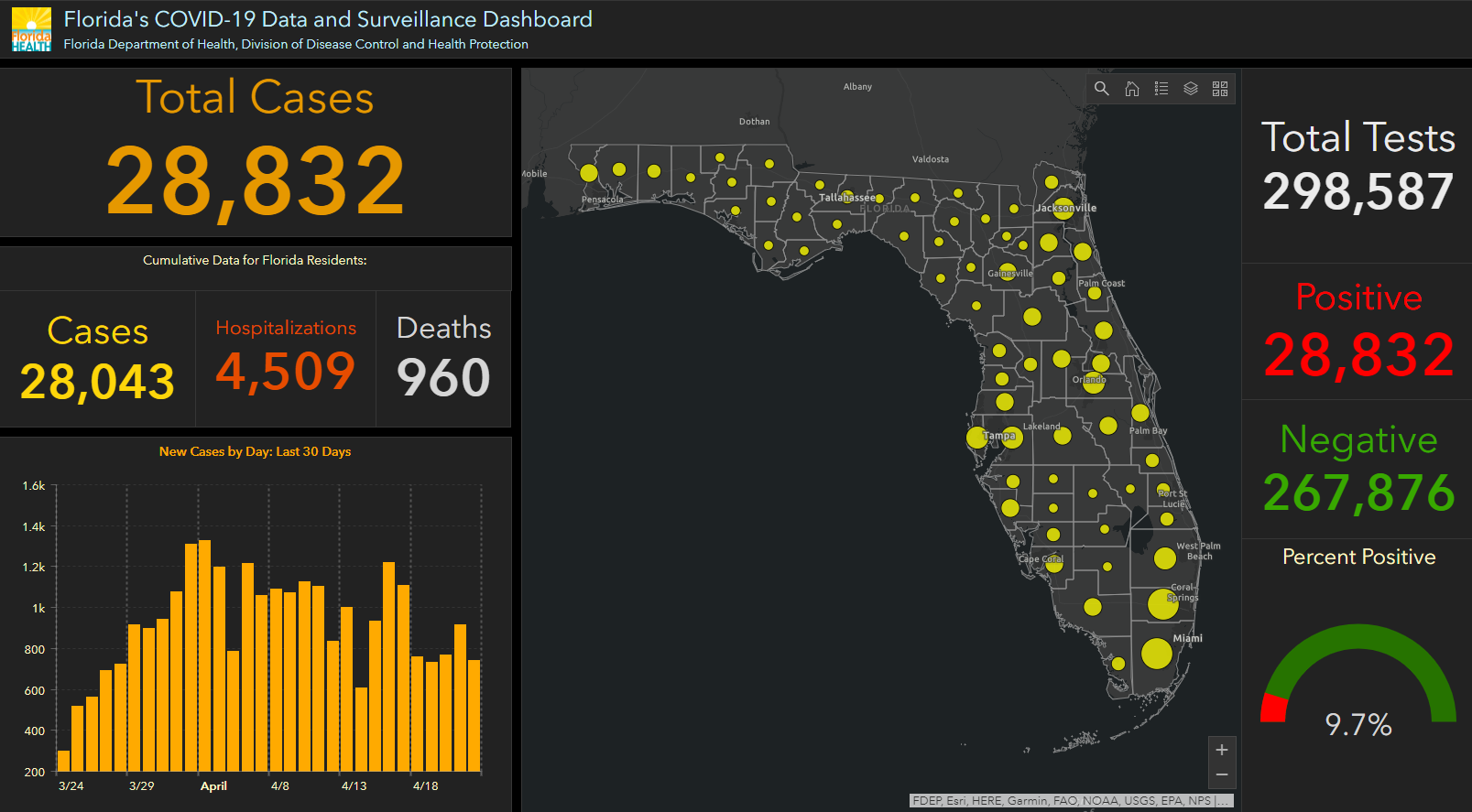This screenshot has width=1472, height=812.
Task: Click 'Cumulative Data for Florida Residents' label
Action: tap(255, 260)
